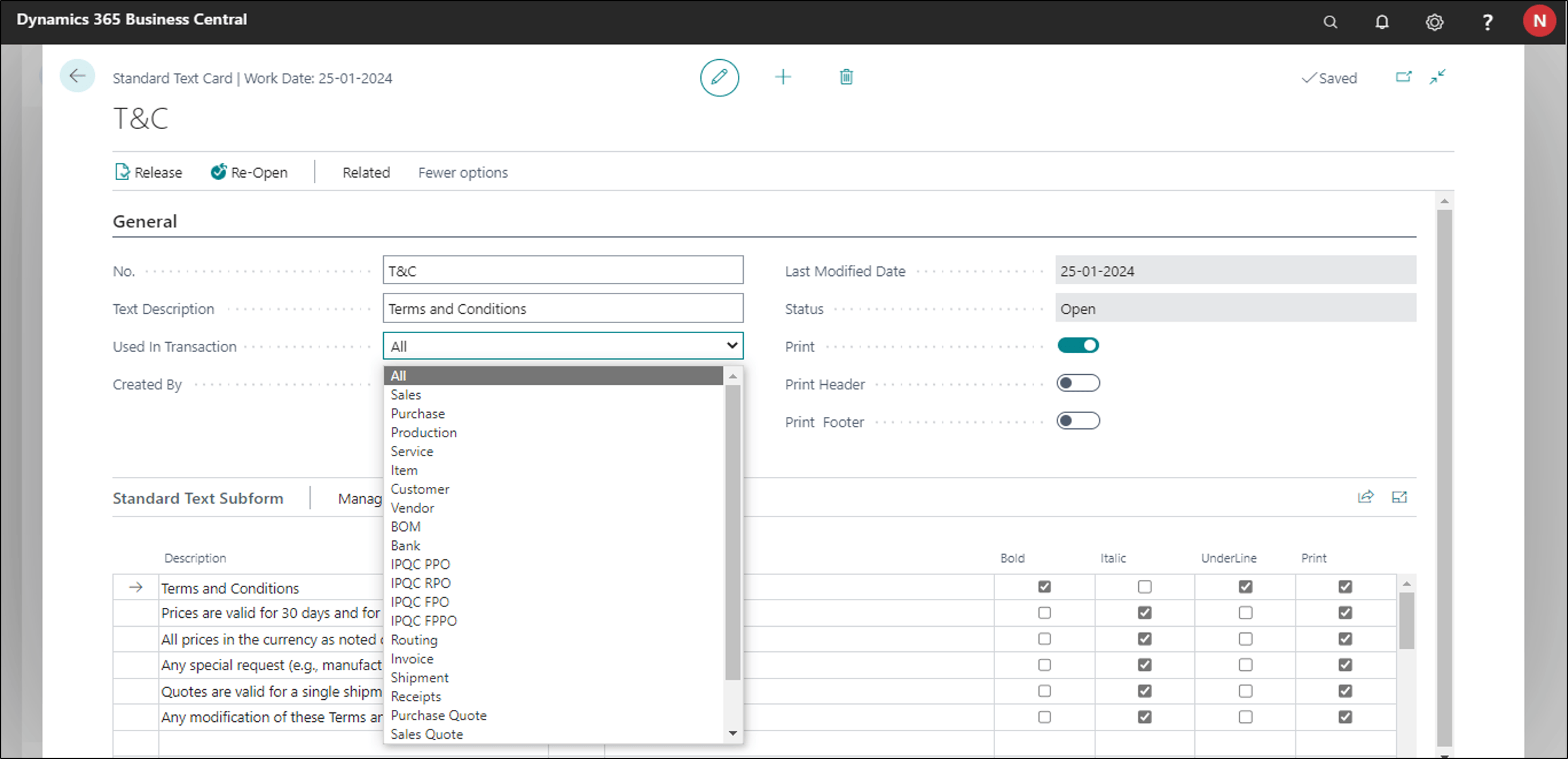Image resolution: width=1568 pixels, height=759 pixels.
Task: Open the user account avatar N
Action: tap(1539, 21)
